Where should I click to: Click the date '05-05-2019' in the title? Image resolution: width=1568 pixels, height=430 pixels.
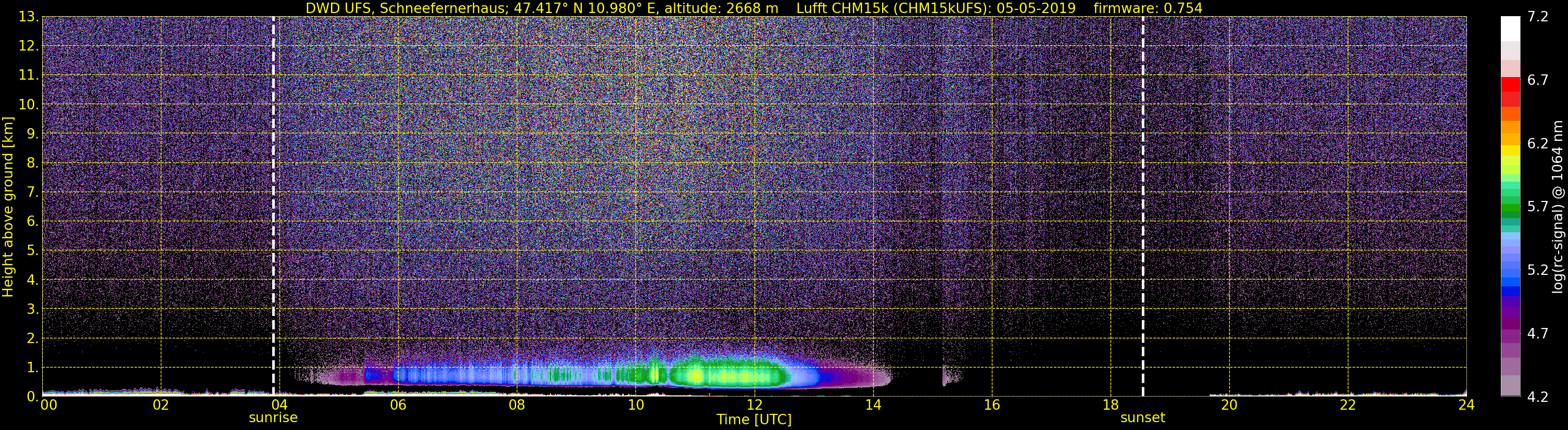pos(1037,8)
